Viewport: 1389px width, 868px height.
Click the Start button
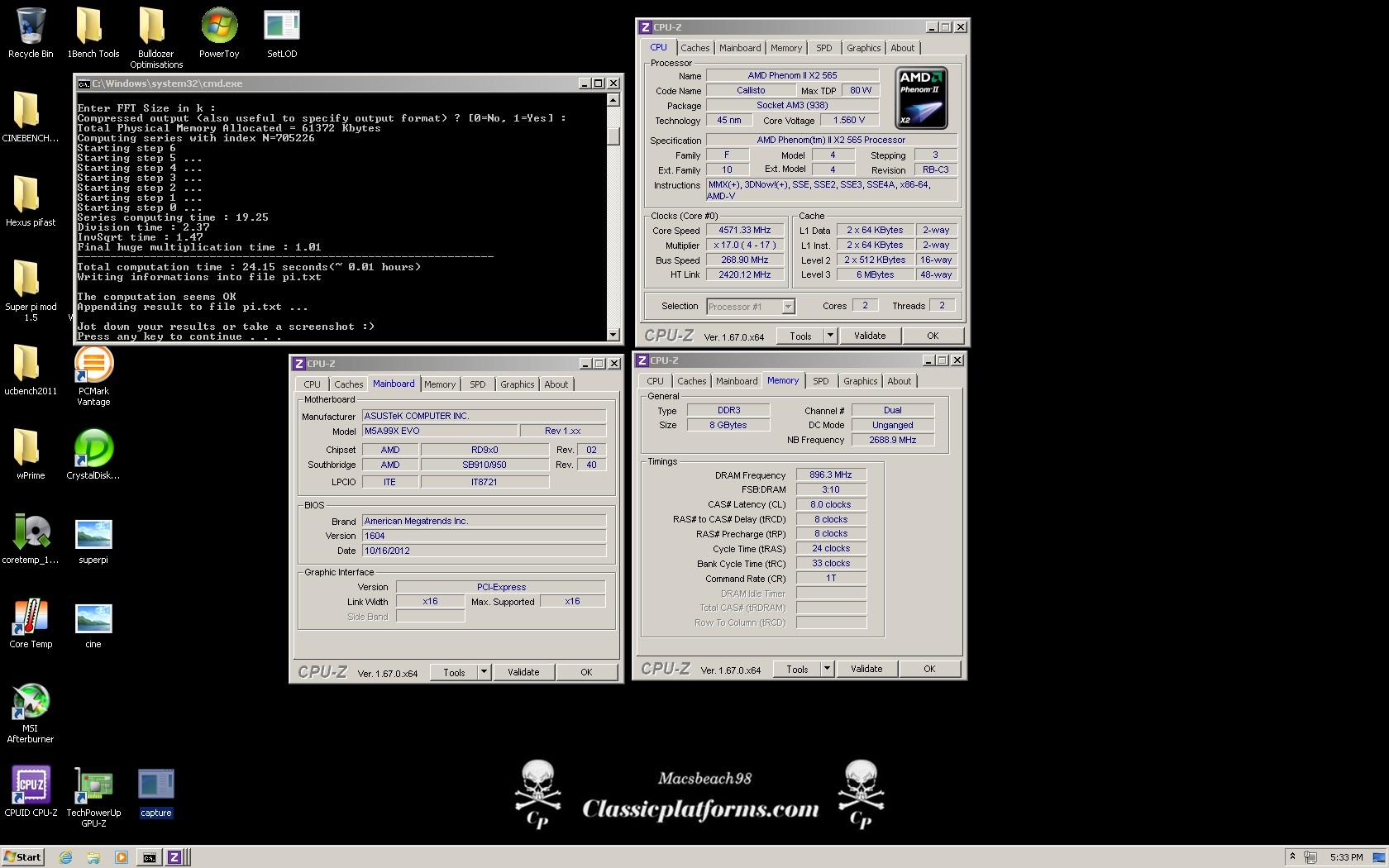pos(22,857)
